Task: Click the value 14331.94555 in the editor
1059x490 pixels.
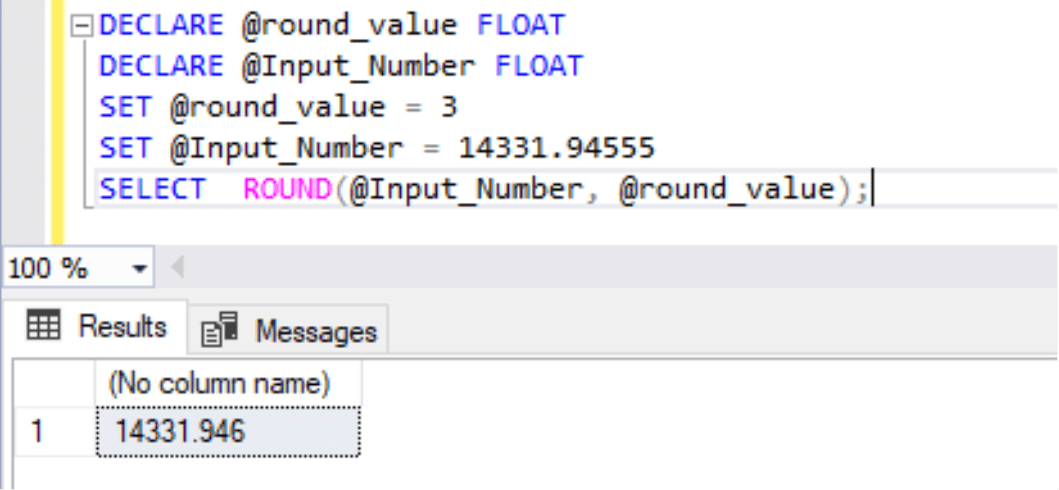Action: tap(557, 148)
